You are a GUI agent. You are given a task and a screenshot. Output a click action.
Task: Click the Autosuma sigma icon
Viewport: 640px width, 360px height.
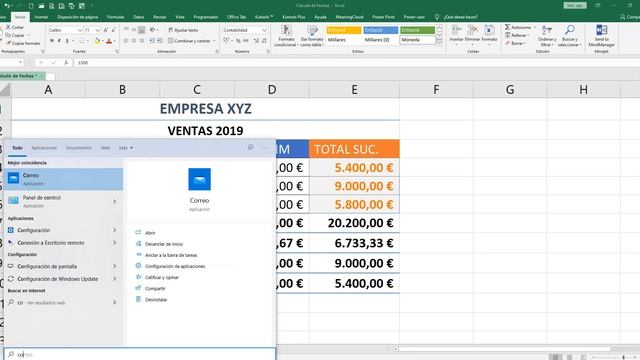(x=507, y=27)
